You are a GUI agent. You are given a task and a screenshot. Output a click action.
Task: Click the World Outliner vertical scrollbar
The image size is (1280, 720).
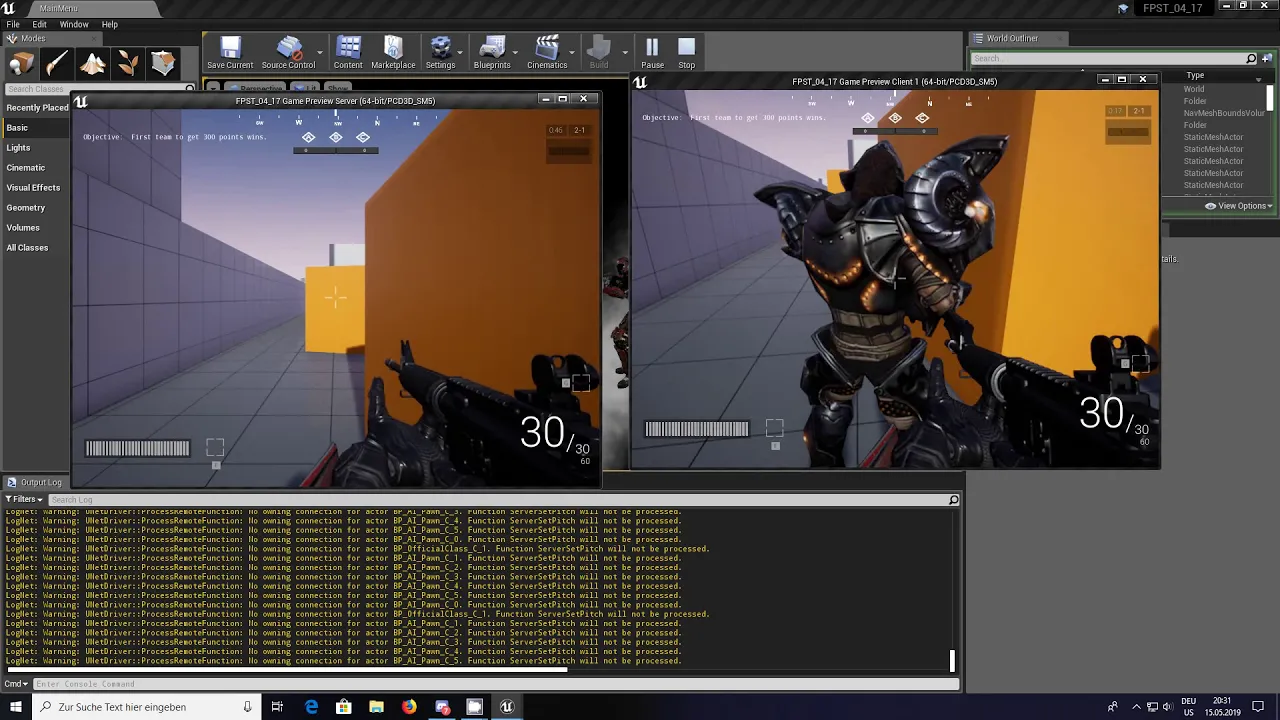1270,97
